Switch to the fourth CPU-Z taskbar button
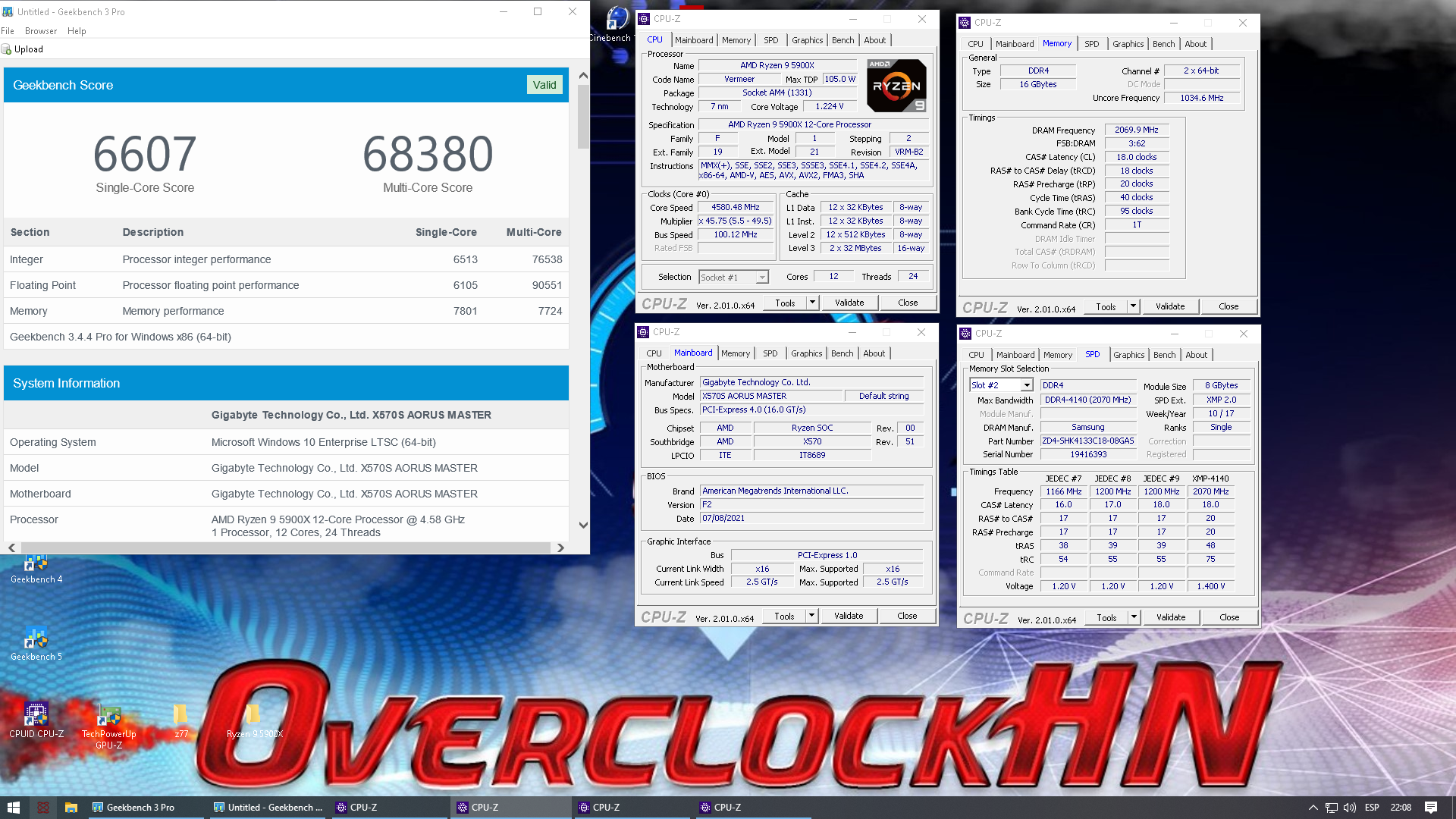Image resolution: width=1456 pixels, height=819 pixels. (x=754, y=808)
